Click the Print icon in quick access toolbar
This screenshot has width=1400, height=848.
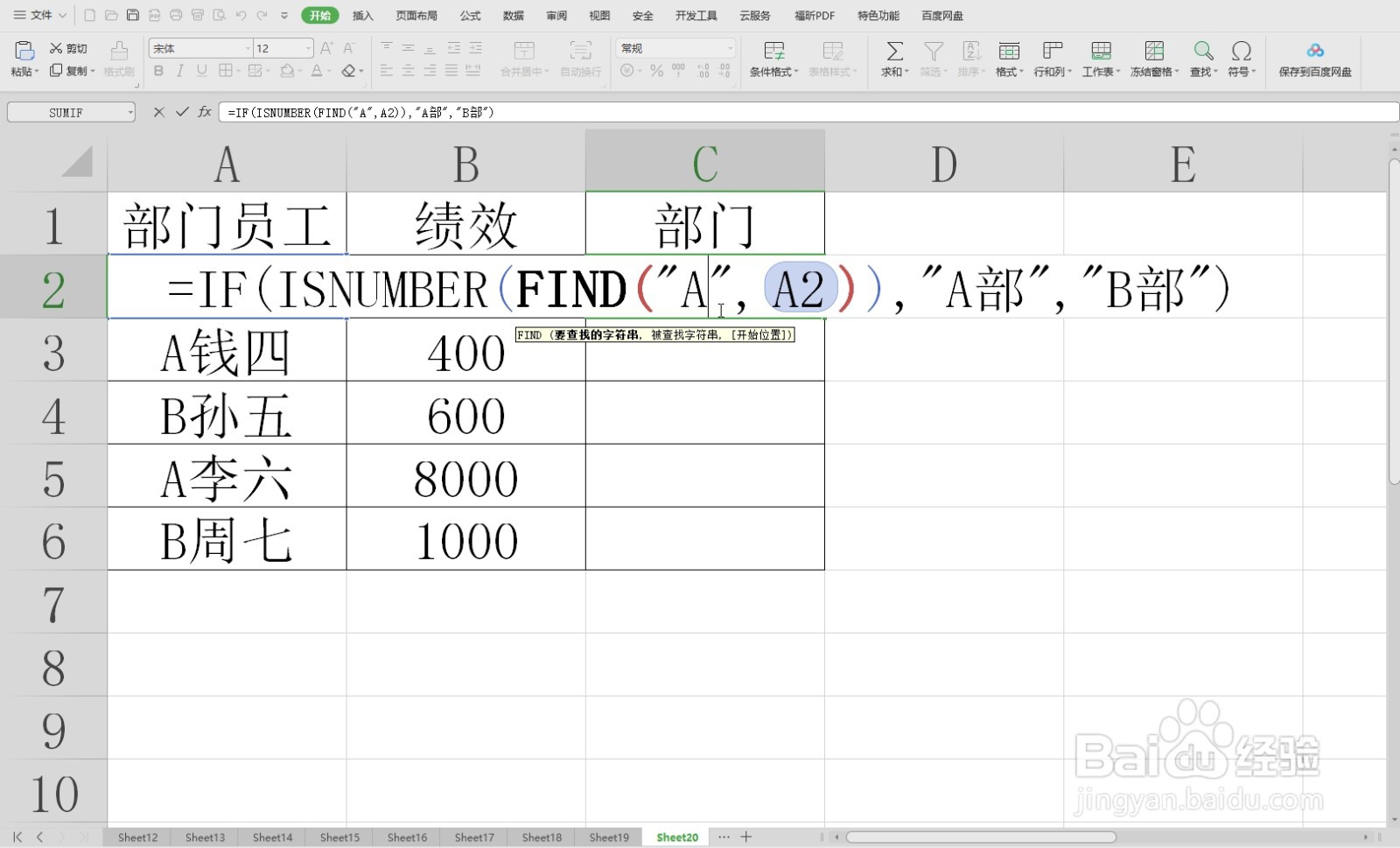click(176, 15)
